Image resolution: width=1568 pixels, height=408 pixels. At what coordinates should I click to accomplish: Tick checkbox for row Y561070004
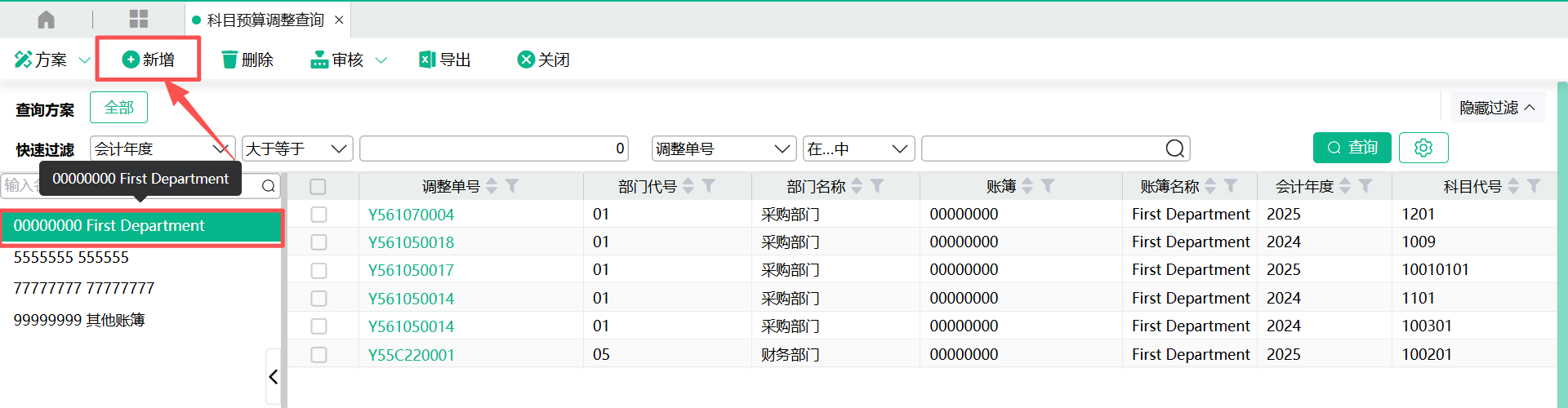click(318, 215)
